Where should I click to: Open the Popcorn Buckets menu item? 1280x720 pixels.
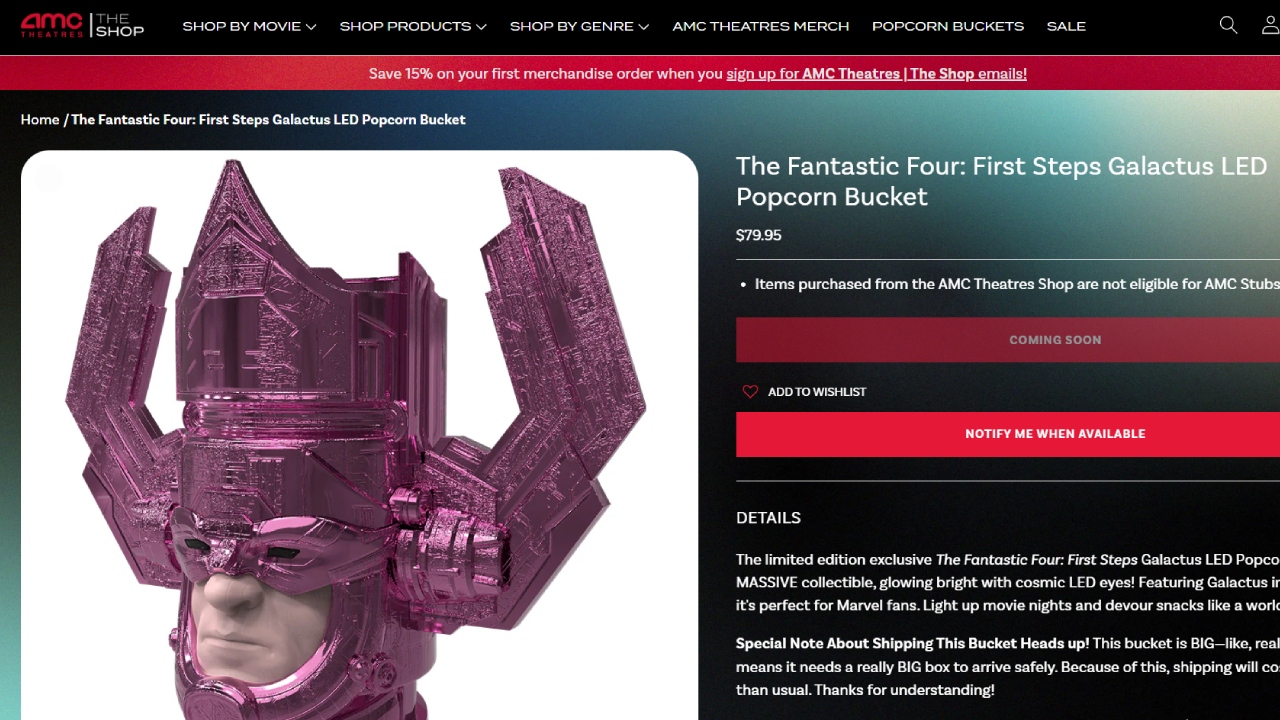tap(948, 27)
